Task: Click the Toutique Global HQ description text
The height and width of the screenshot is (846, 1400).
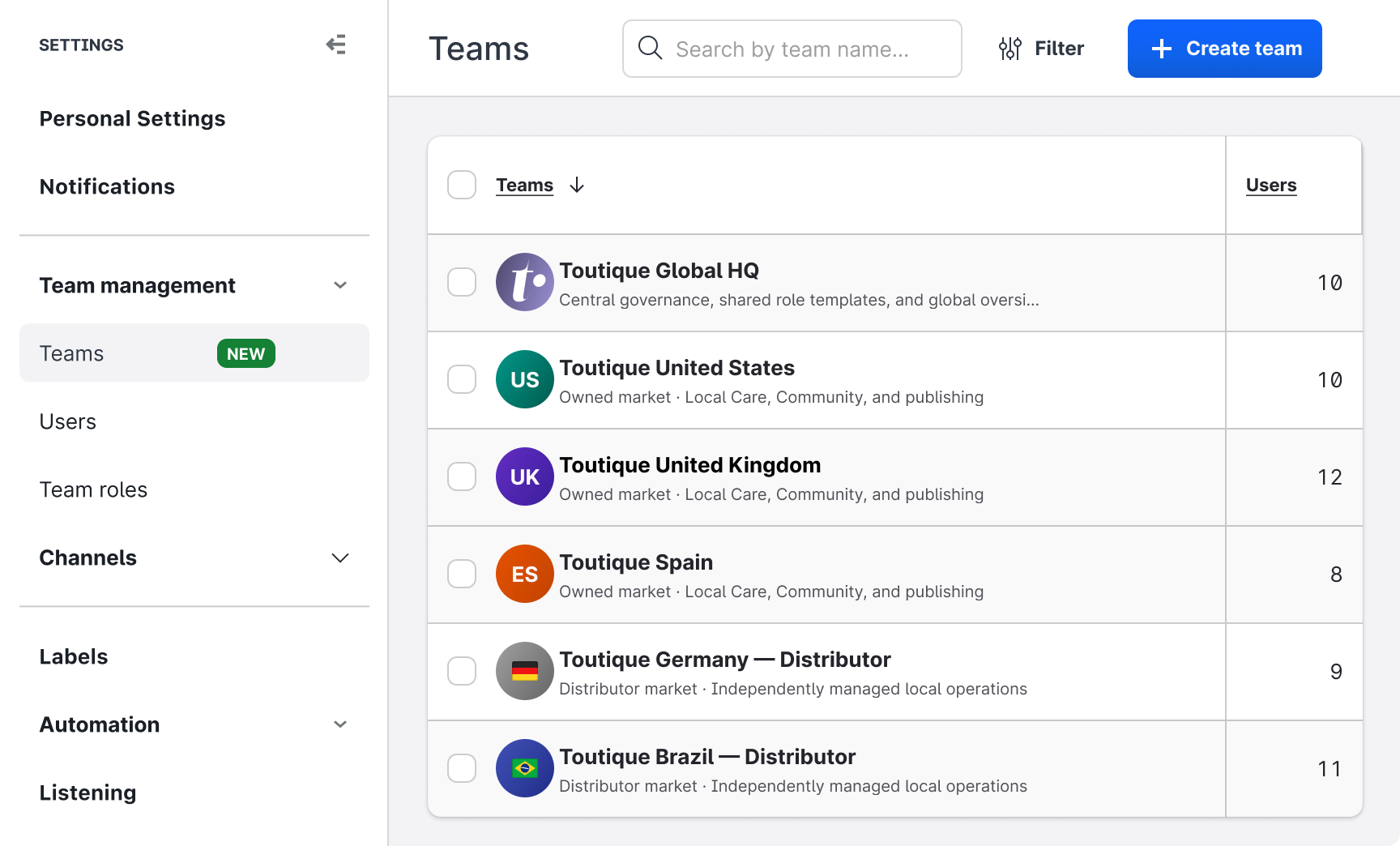Action: tap(799, 300)
